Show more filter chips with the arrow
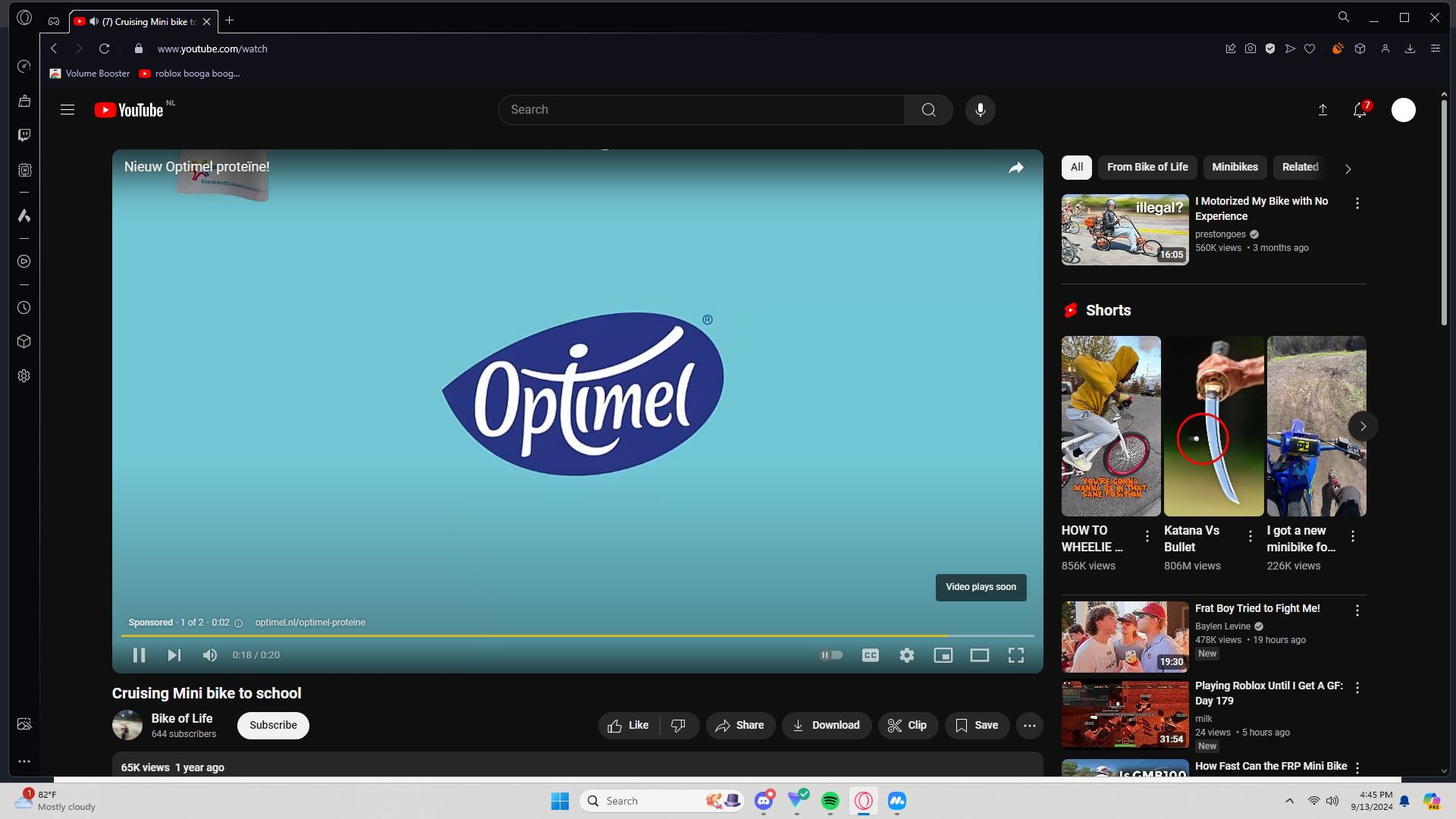The height and width of the screenshot is (819, 1456). (1348, 169)
